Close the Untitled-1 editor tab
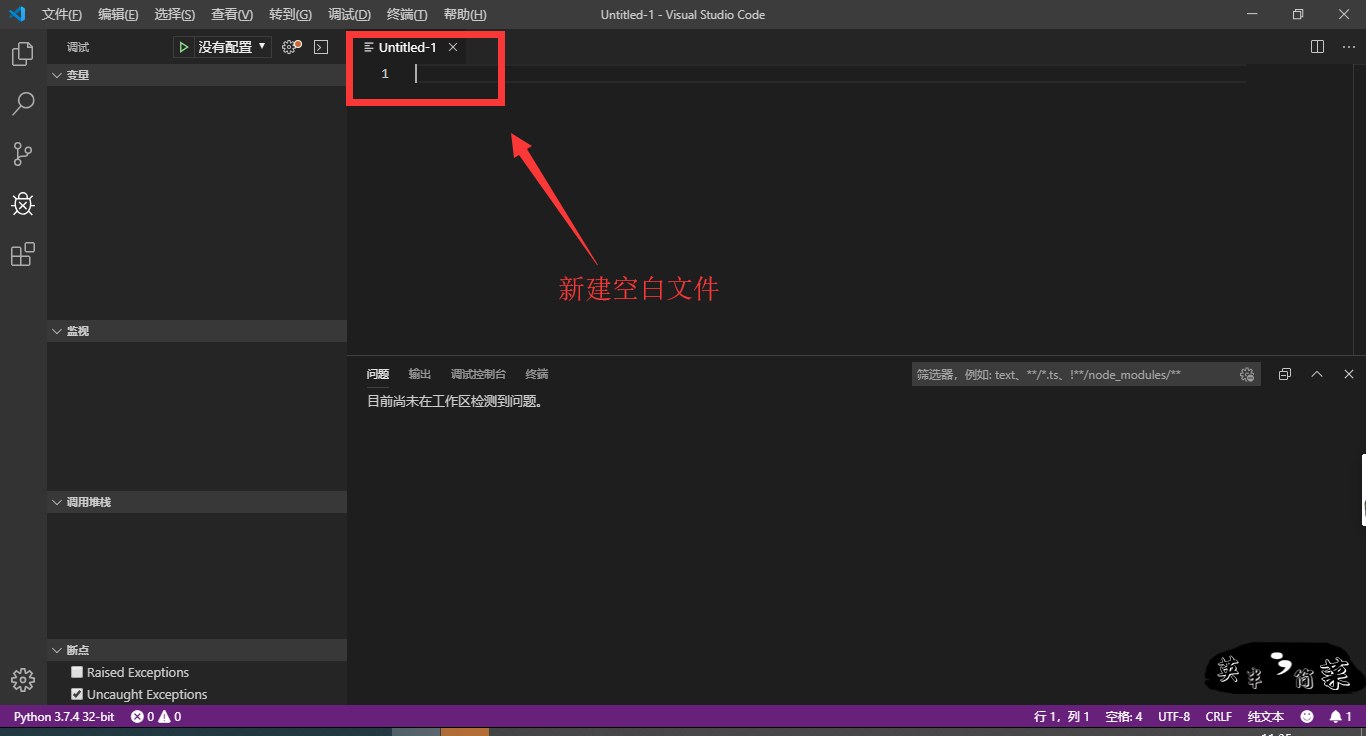 click(453, 47)
